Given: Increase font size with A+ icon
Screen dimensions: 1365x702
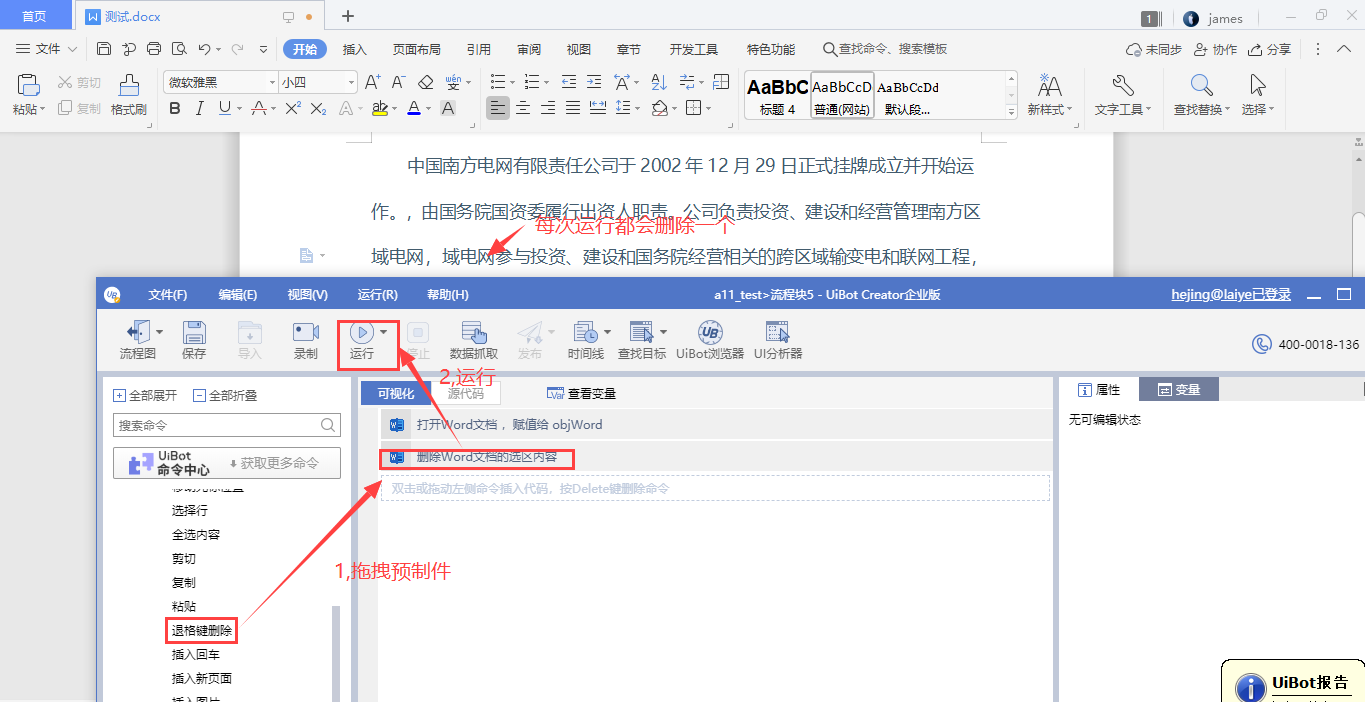Looking at the screenshot, I should pos(372,82).
